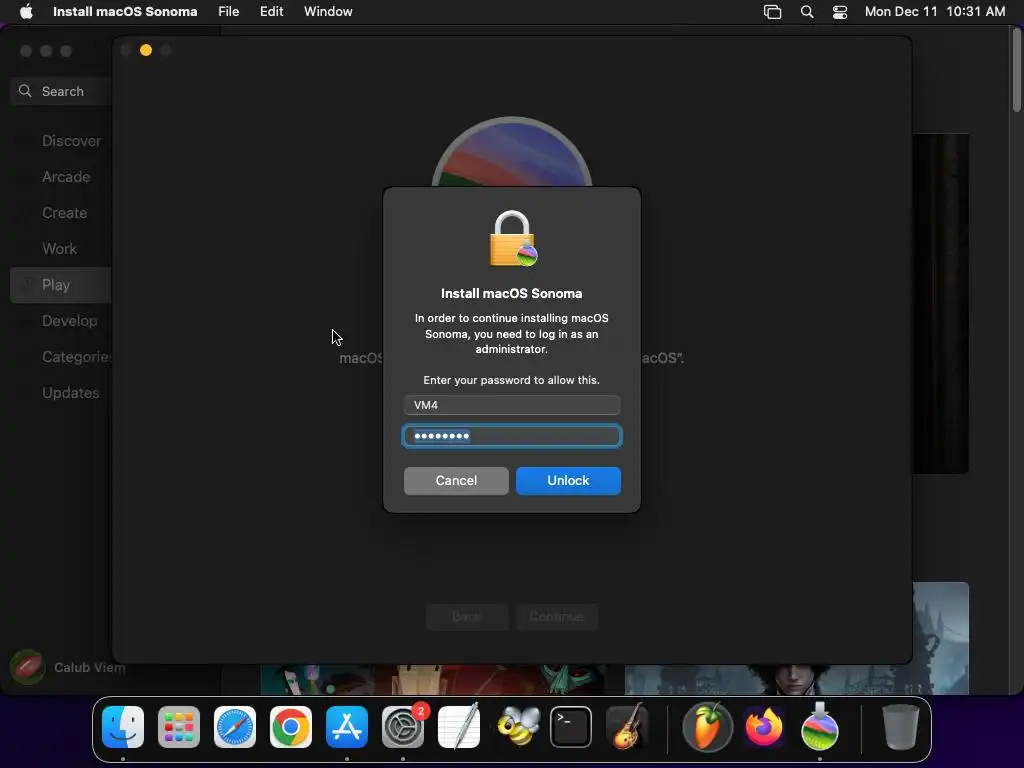Cancel the administrator password dialog
Viewport: 1024px width, 768px height.
[456, 481]
